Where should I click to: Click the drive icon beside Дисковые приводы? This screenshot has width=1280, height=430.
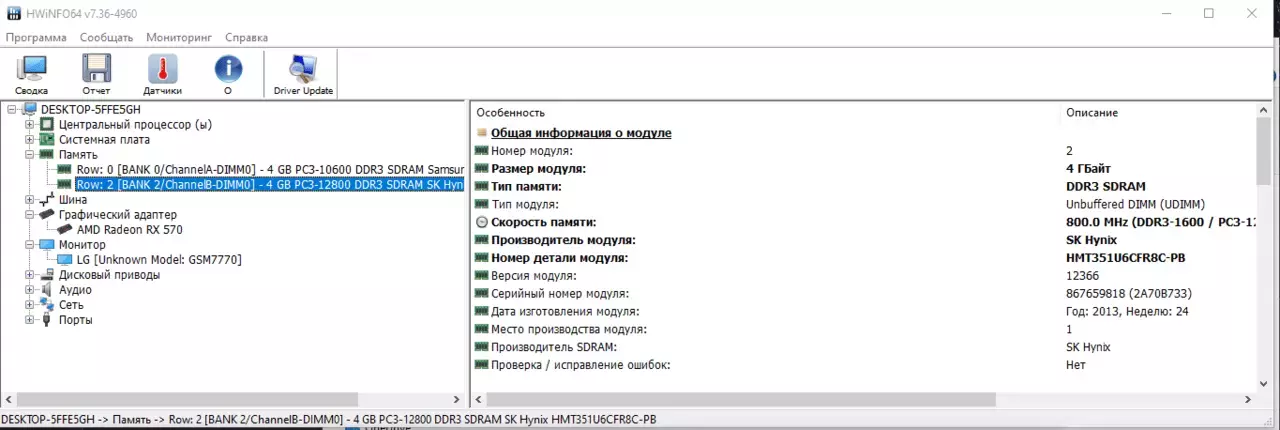tap(47, 274)
